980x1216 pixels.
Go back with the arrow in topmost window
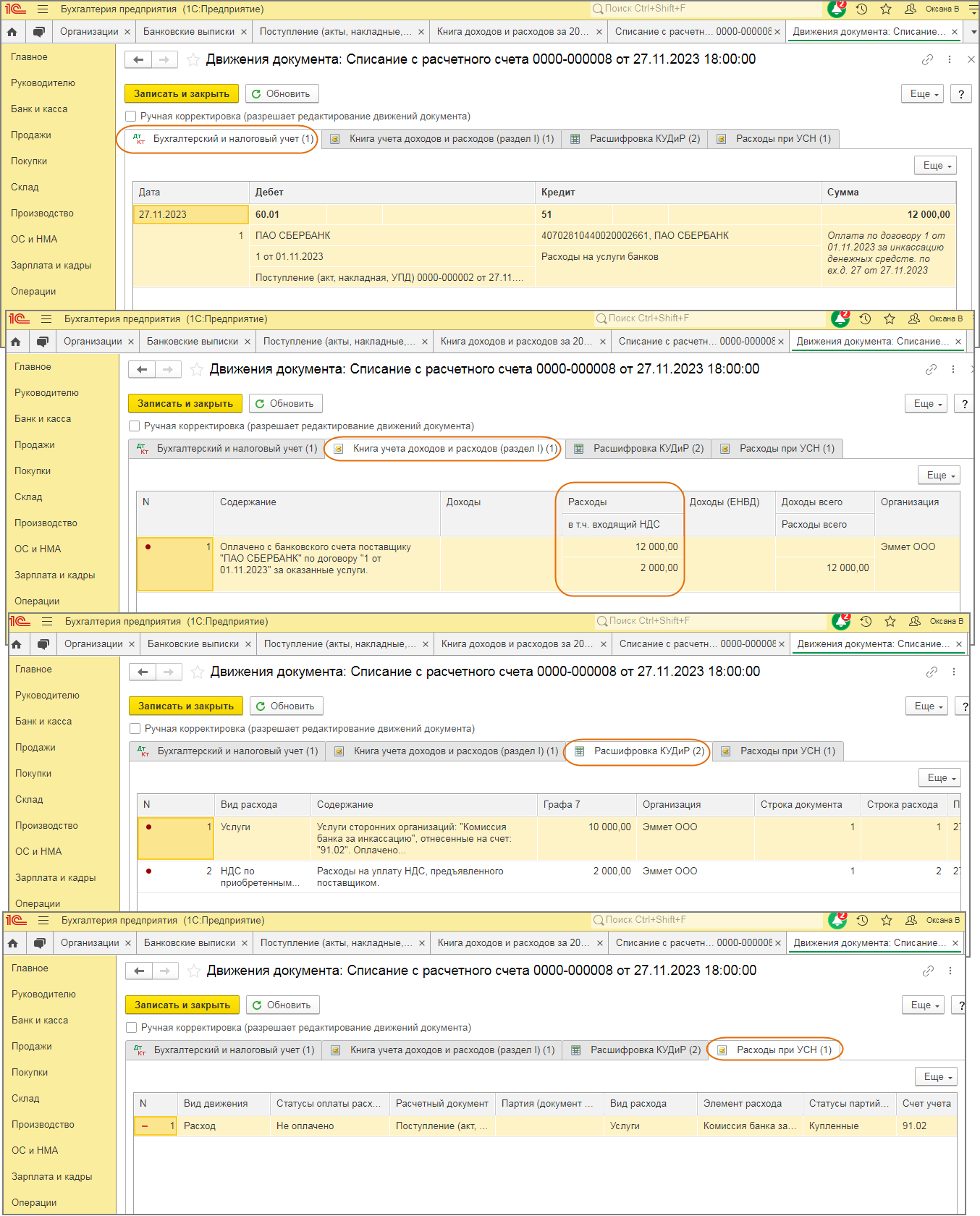(138, 59)
